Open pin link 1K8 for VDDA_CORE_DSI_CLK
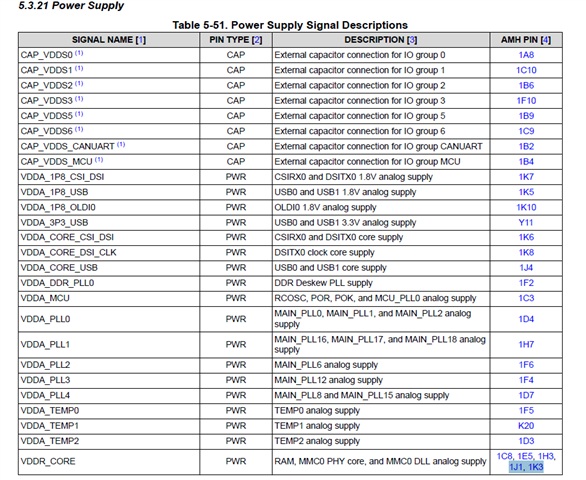This screenshot has height=480, width=586. (x=526, y=253)
